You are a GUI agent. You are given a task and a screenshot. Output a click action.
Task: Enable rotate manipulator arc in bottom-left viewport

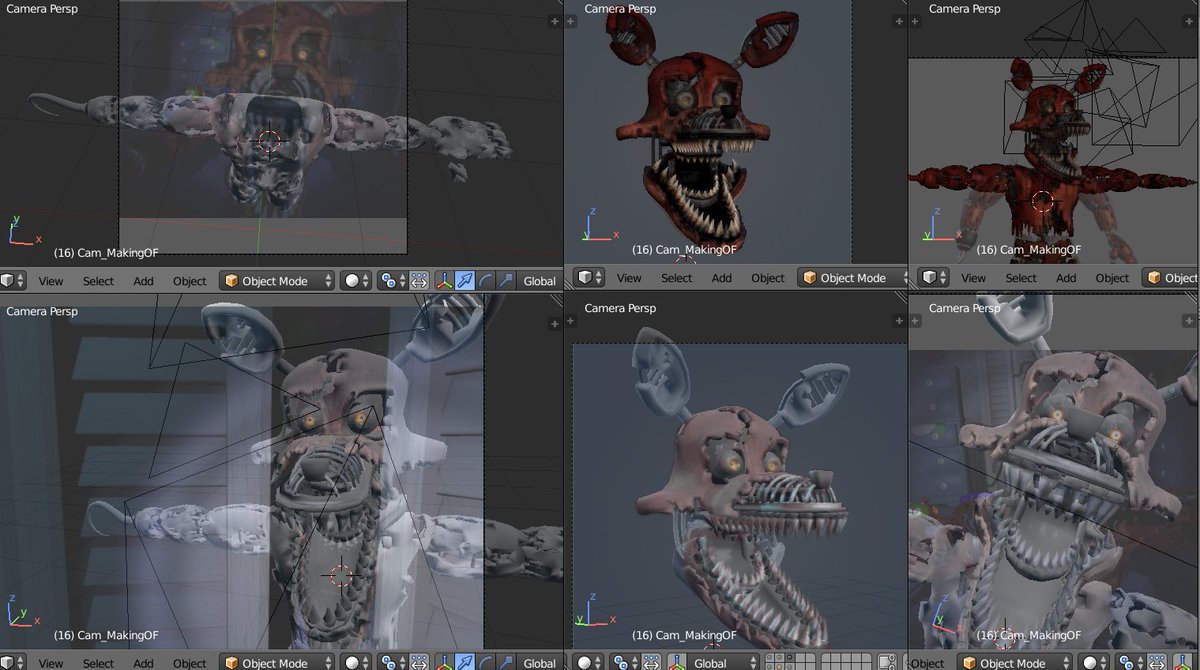pos(485,663)
